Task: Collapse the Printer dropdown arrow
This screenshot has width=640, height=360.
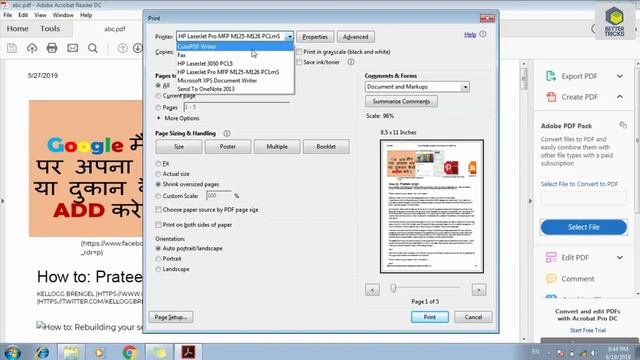Action: pyautogui.click(x=289, y=36)
